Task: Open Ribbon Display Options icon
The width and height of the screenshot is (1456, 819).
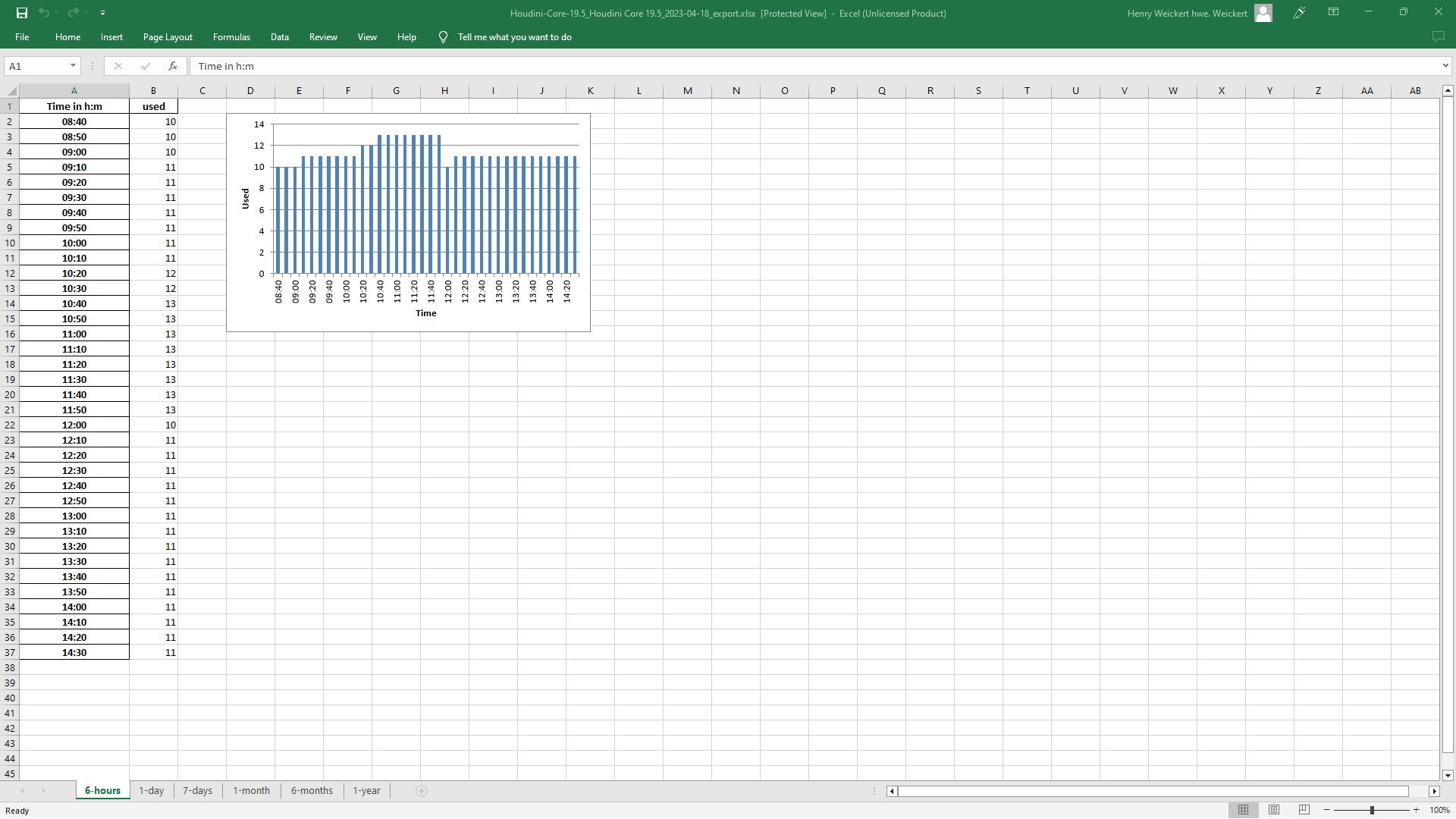Action: pos(1333,12)
